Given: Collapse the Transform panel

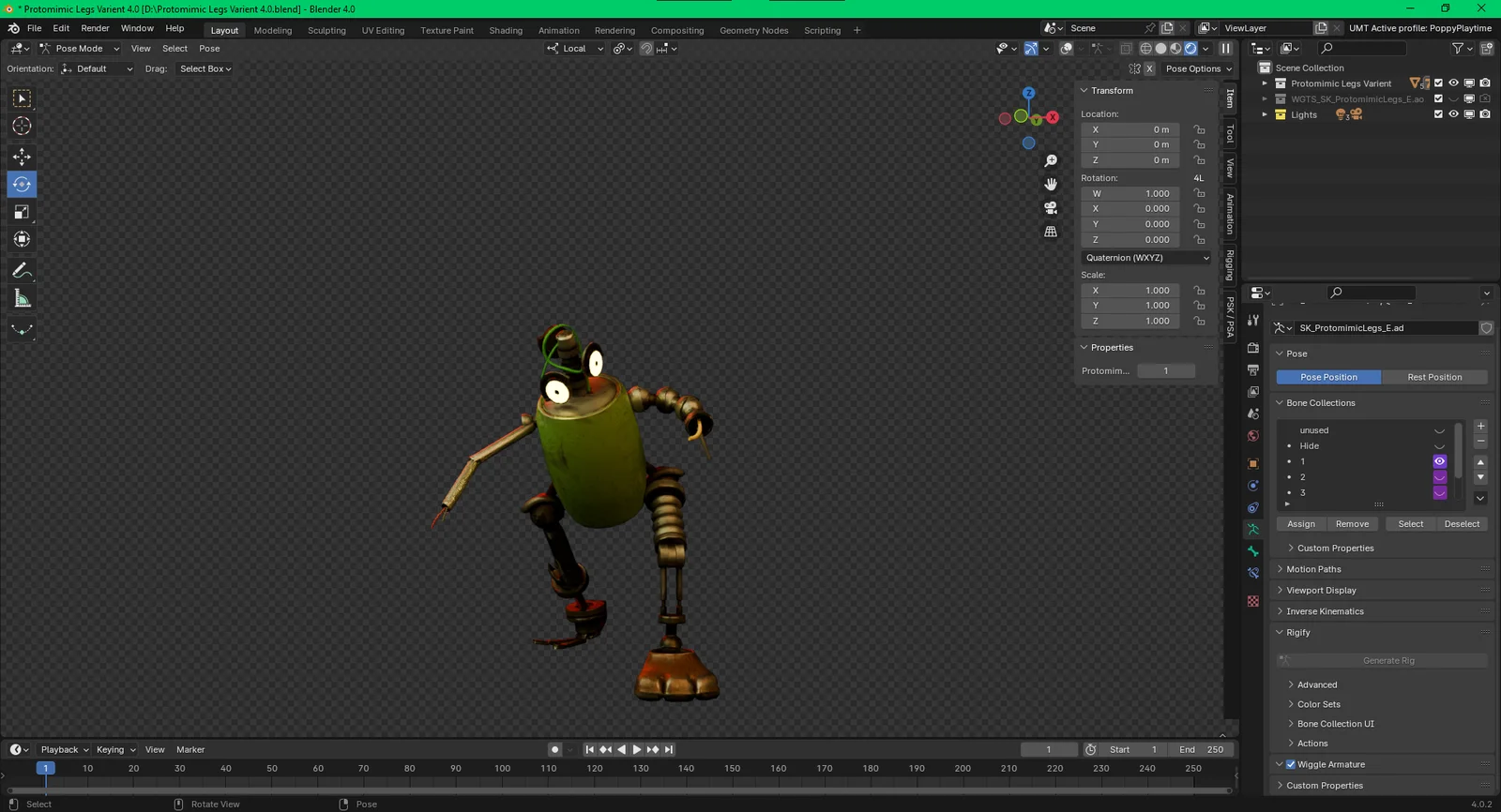Looking at the screenshot, I should (1112, 91).
